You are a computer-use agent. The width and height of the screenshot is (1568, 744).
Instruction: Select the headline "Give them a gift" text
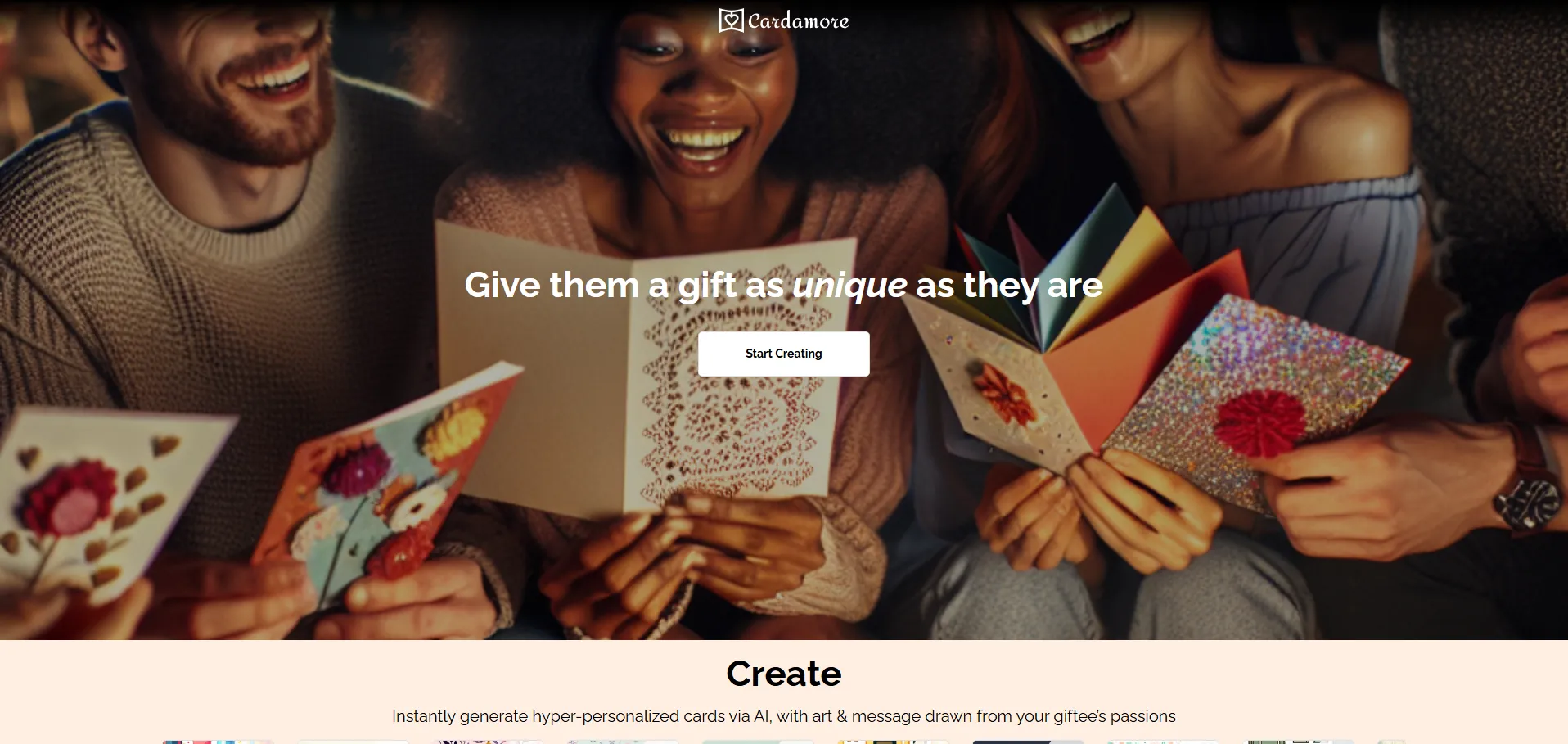coord(602,286)
